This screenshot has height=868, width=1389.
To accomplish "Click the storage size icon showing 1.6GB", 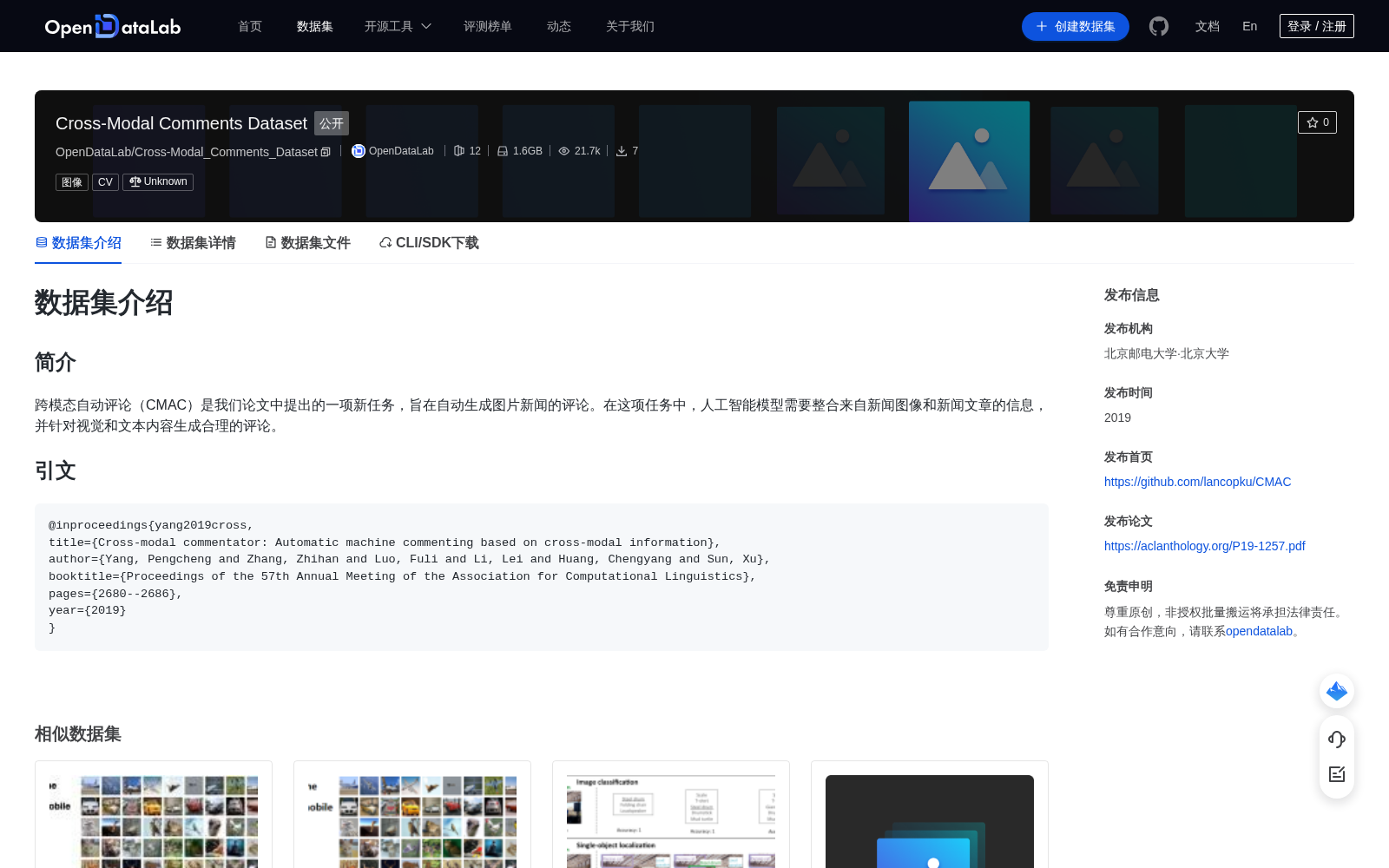I will (x=503, y=151).
